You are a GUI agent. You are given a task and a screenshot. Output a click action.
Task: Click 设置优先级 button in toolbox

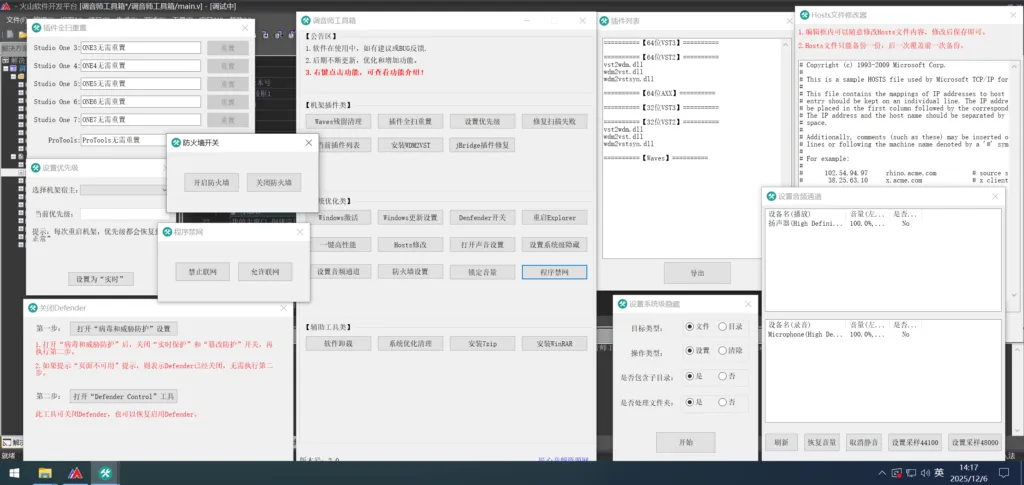click(482, 121)
